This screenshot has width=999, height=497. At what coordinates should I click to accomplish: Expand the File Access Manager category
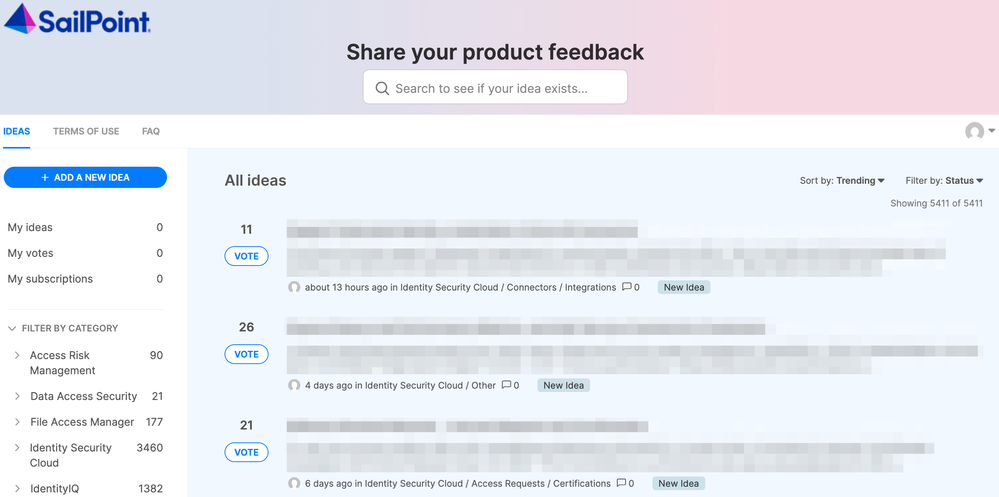(x=17, y=422)
